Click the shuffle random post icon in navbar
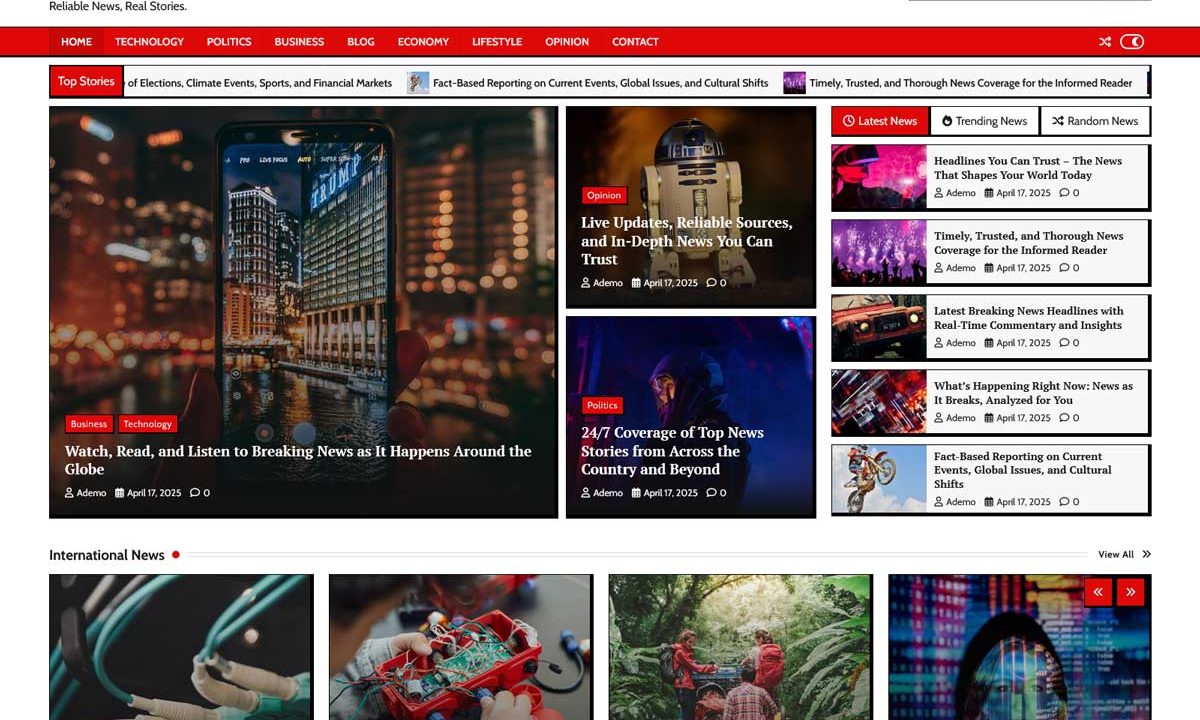Viewport: 1200px width, 720px height. (1104, 42)
